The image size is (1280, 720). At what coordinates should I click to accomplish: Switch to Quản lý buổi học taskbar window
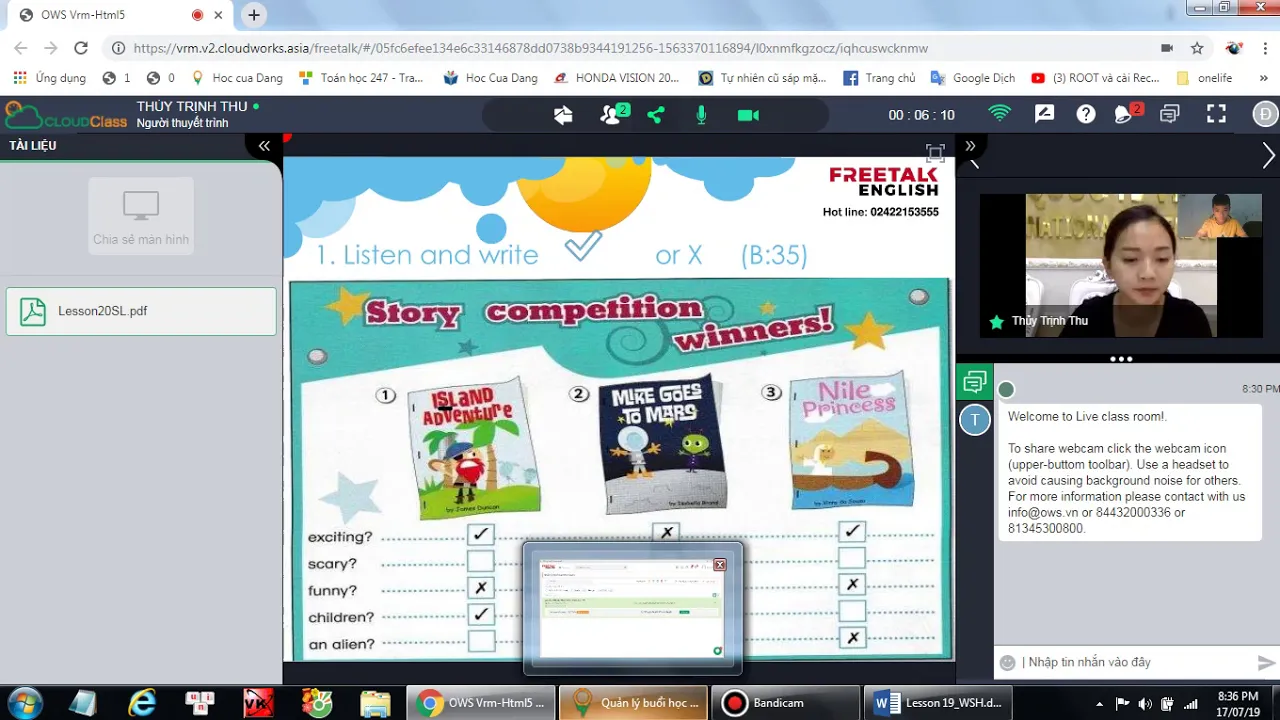(x=634, y=703)
